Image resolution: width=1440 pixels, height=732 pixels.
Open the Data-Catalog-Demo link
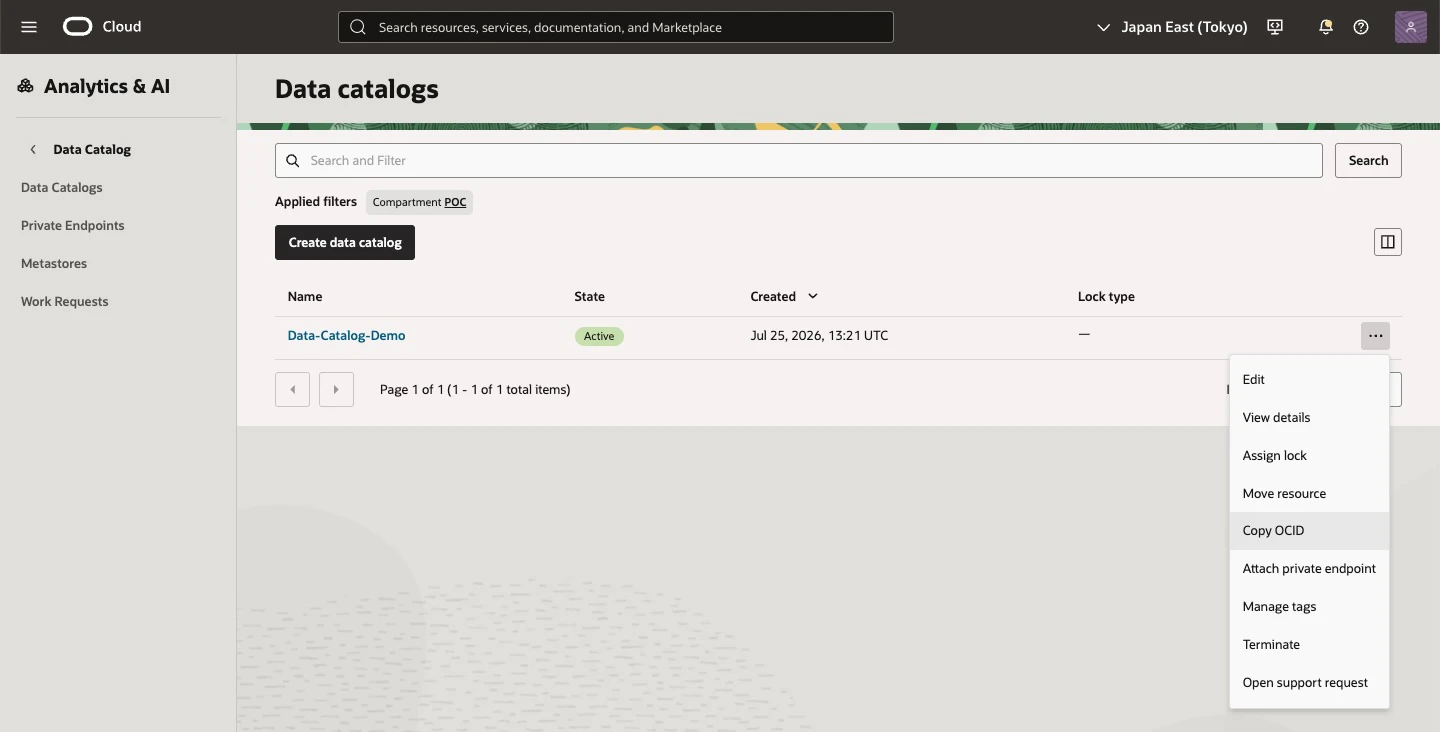coord(346,336)
